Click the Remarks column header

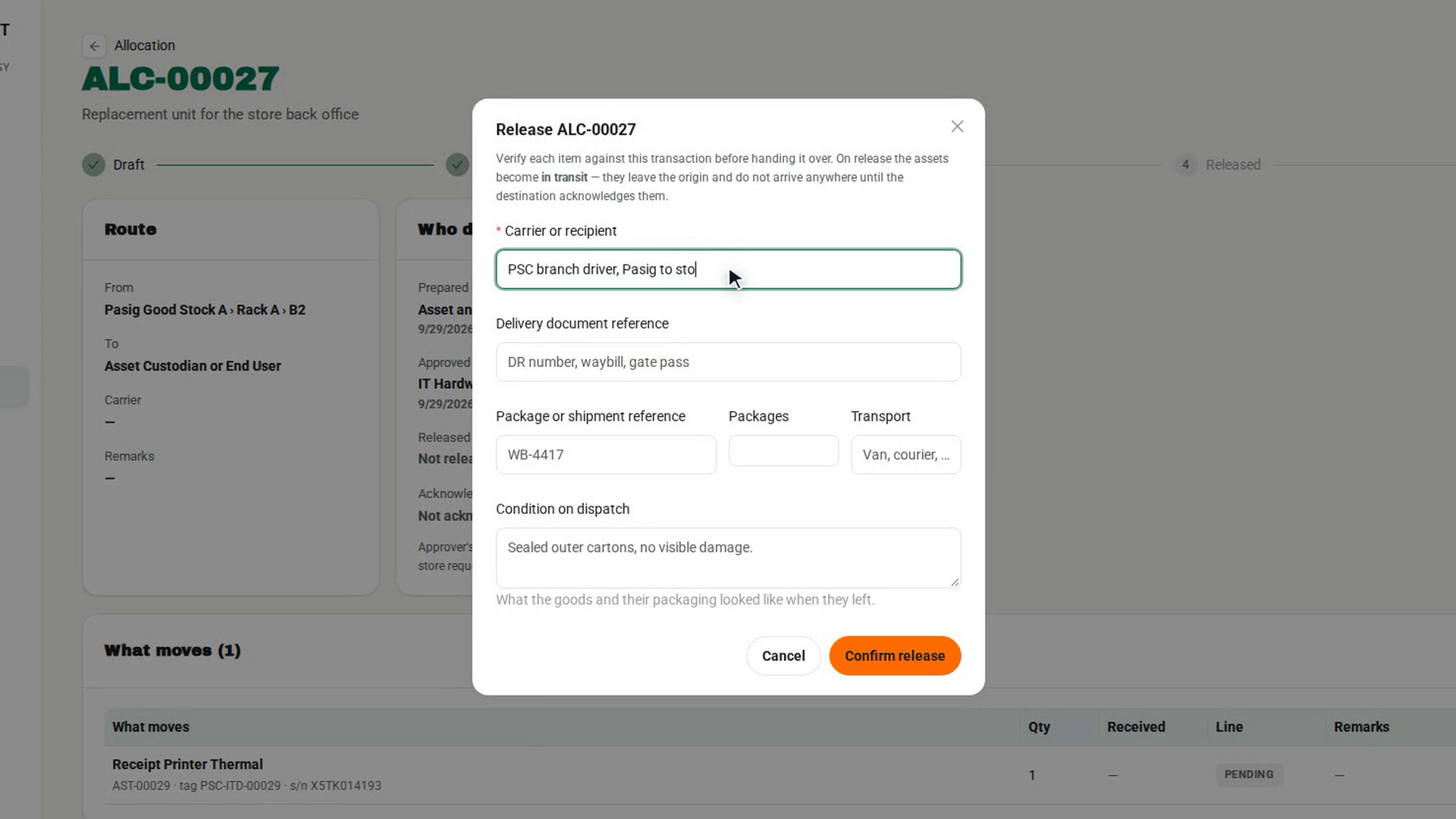click(x=1361, y=726)
